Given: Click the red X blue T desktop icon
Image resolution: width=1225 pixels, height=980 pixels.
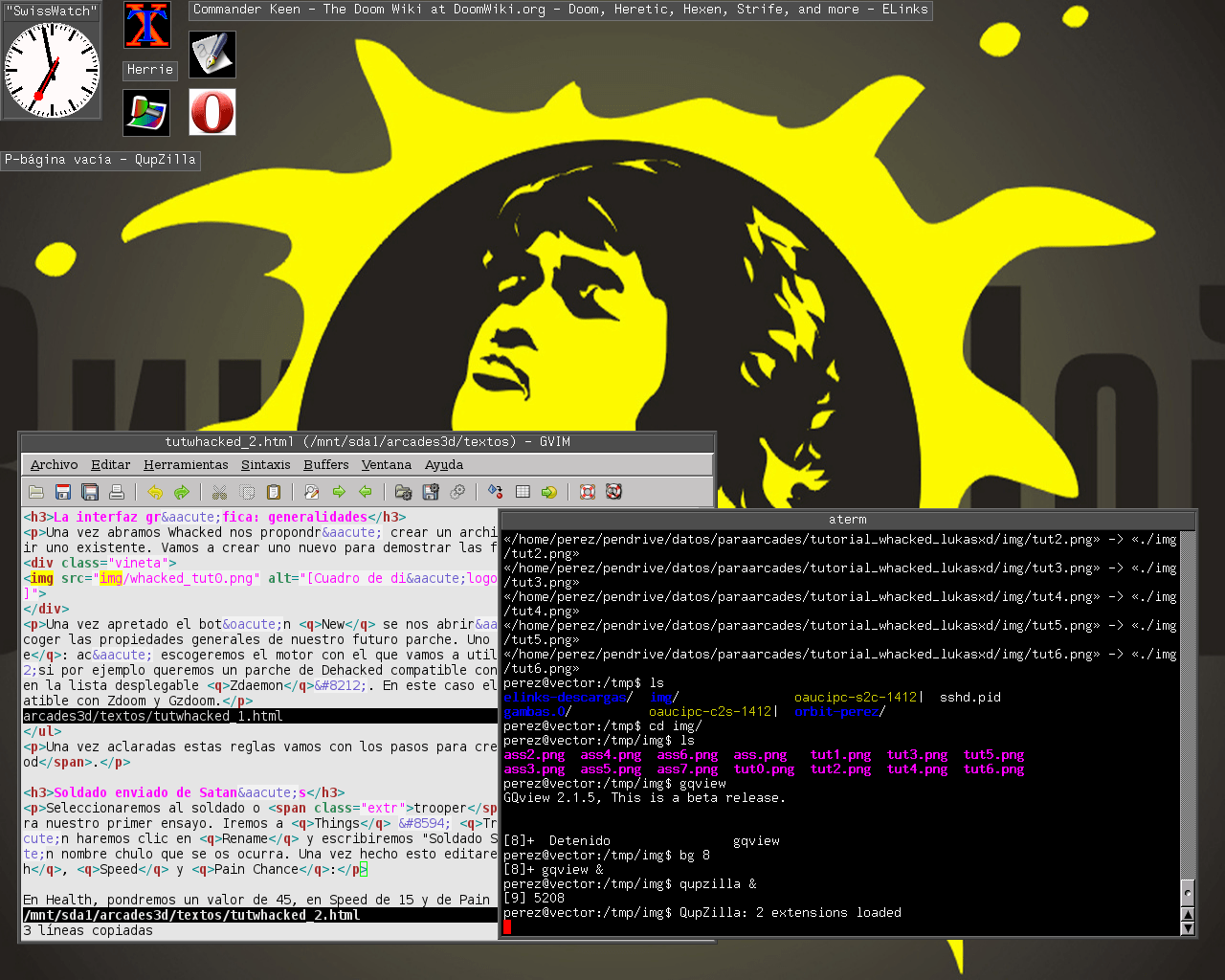Looking at the screenshot, I should tap(147, 26).
